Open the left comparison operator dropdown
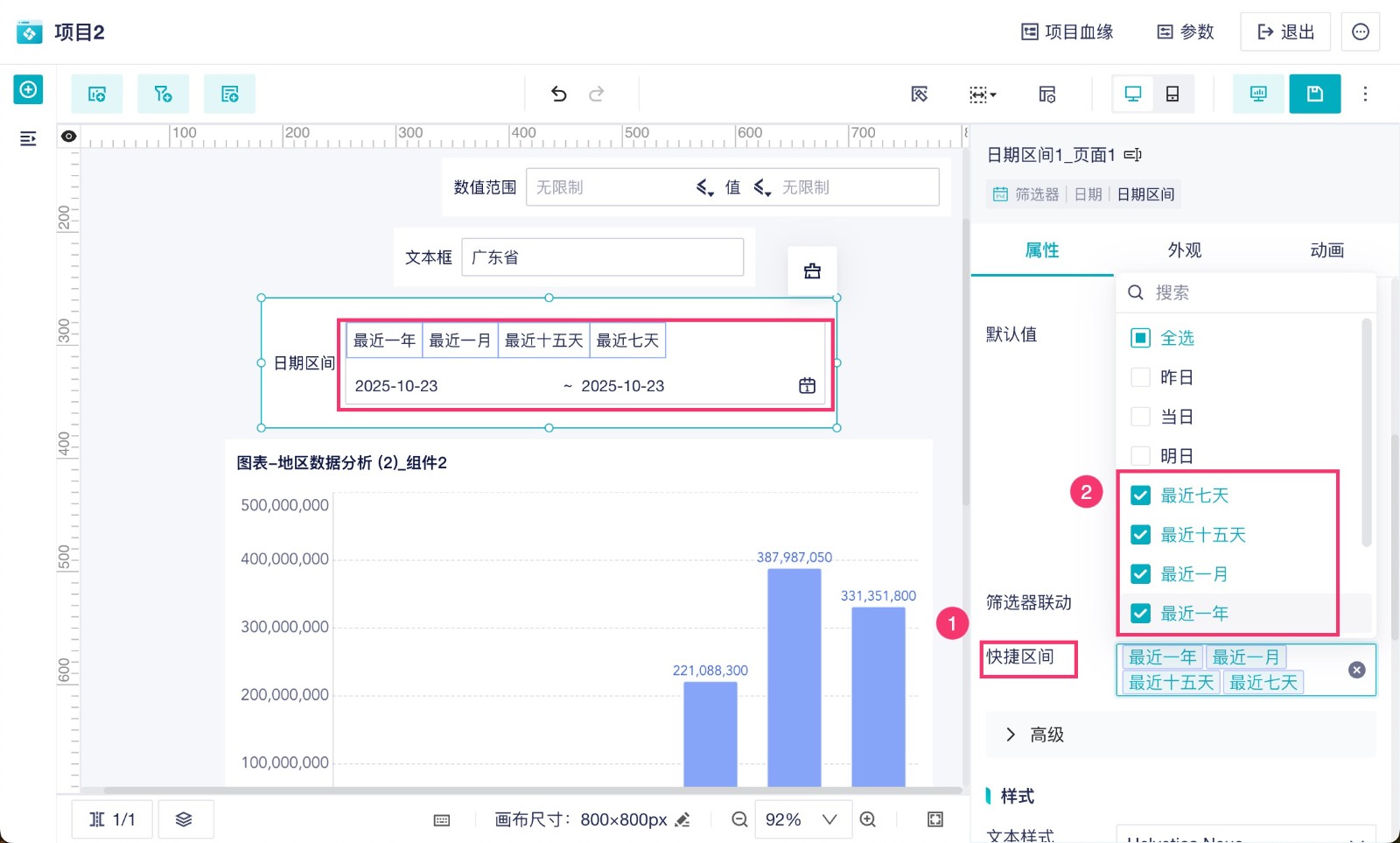Image resolution: width=1400 pixels, height=843 pixels. pos(705,187)
